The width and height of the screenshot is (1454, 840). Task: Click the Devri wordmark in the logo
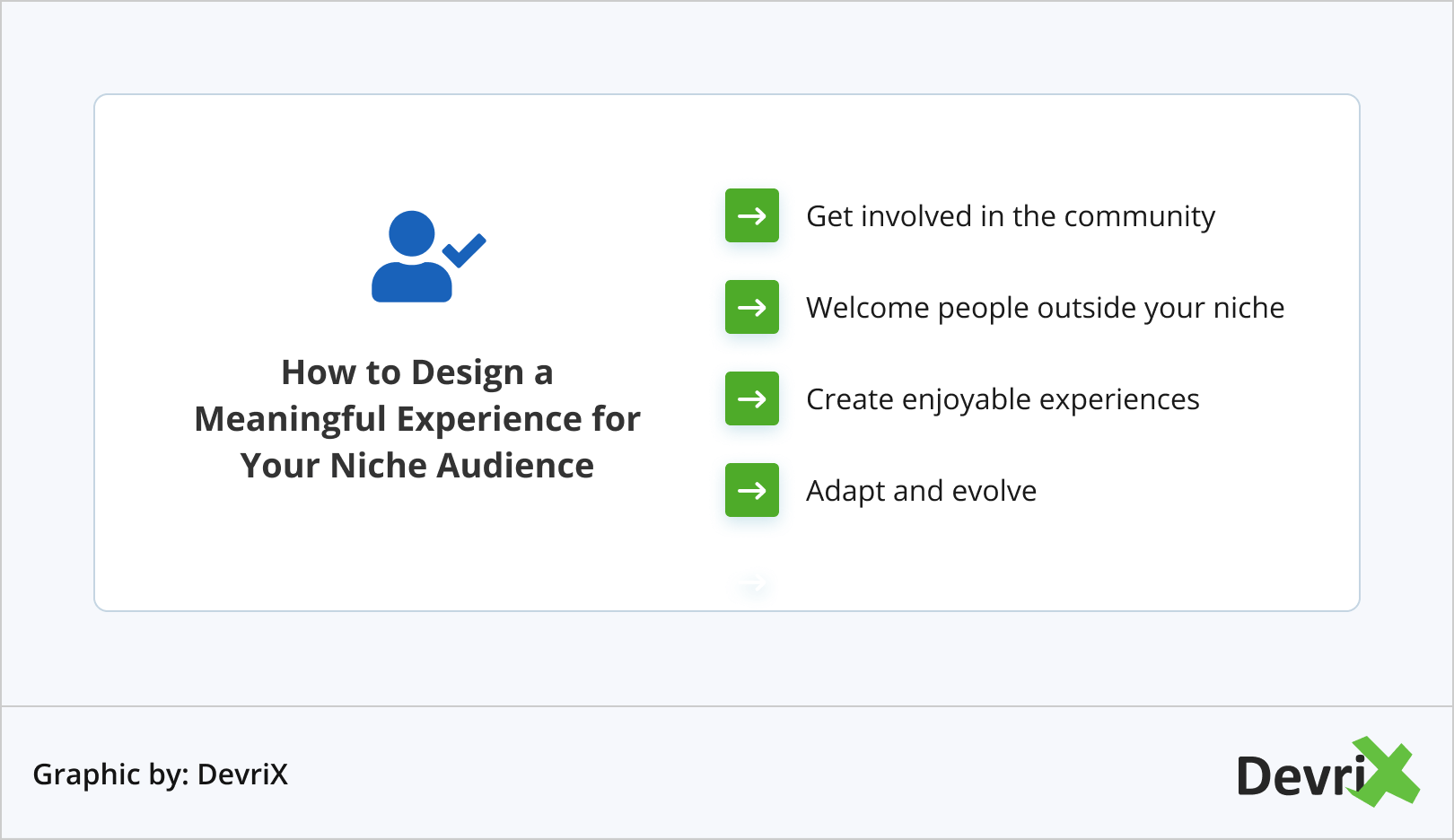click(1300, 776)
